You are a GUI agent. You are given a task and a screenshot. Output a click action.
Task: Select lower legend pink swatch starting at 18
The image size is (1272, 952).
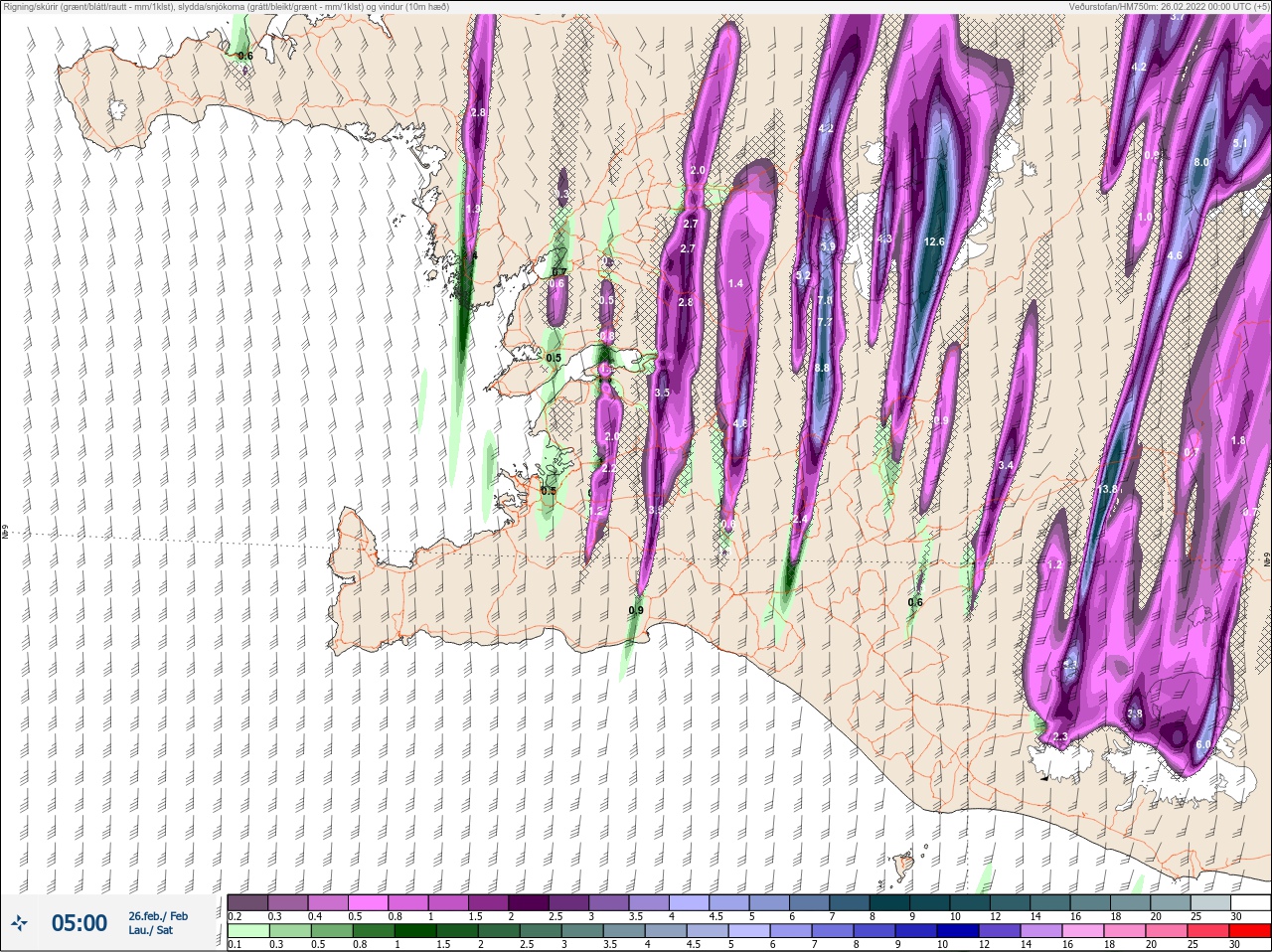1125,931
